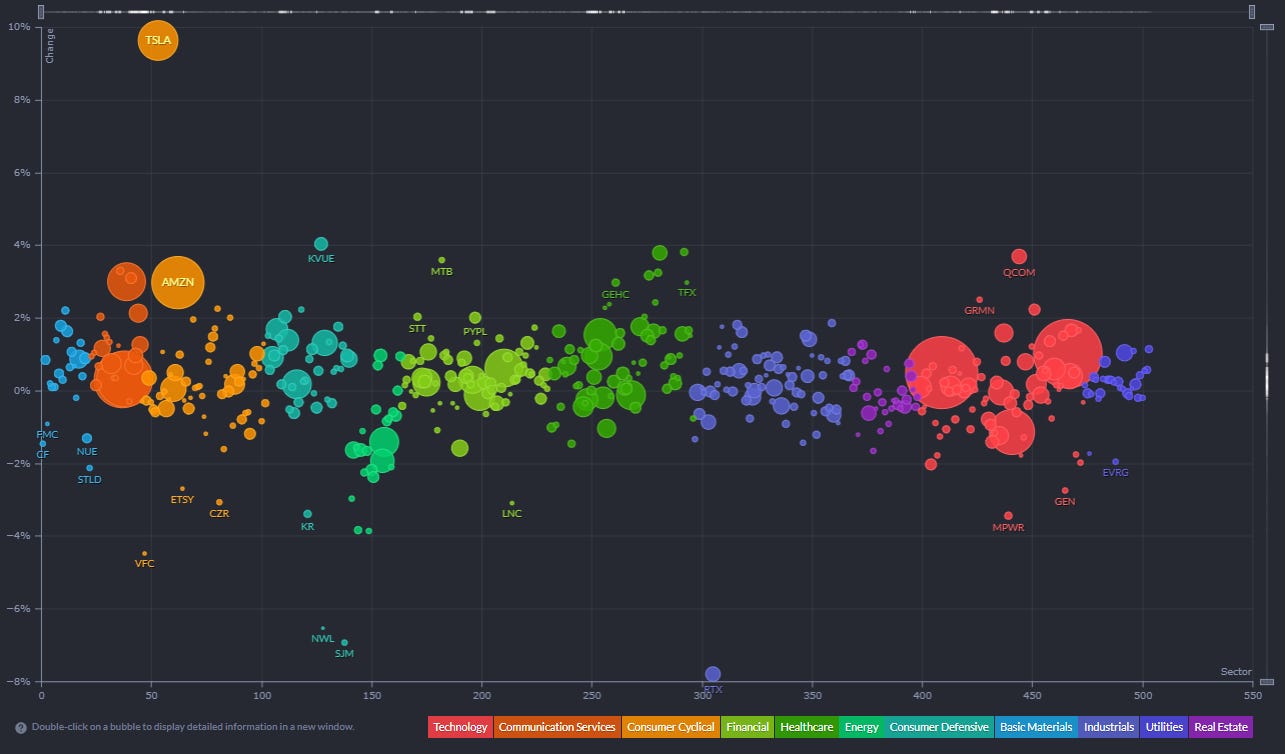Toggle Communication Services sector in legend
This screenshot has height=754, width=1285.
[x=557, y=727]
